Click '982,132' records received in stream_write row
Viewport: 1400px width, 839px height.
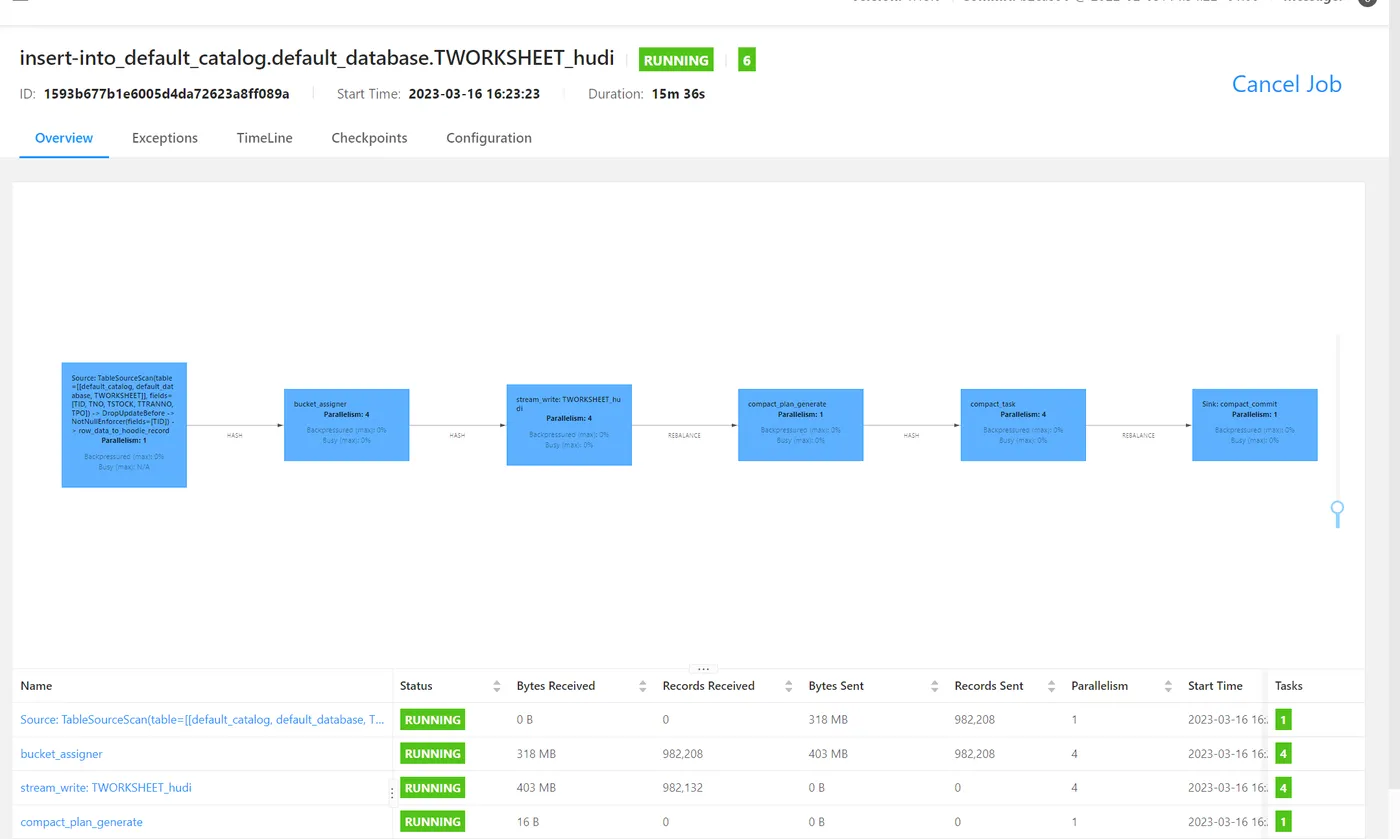click(683, 788)
